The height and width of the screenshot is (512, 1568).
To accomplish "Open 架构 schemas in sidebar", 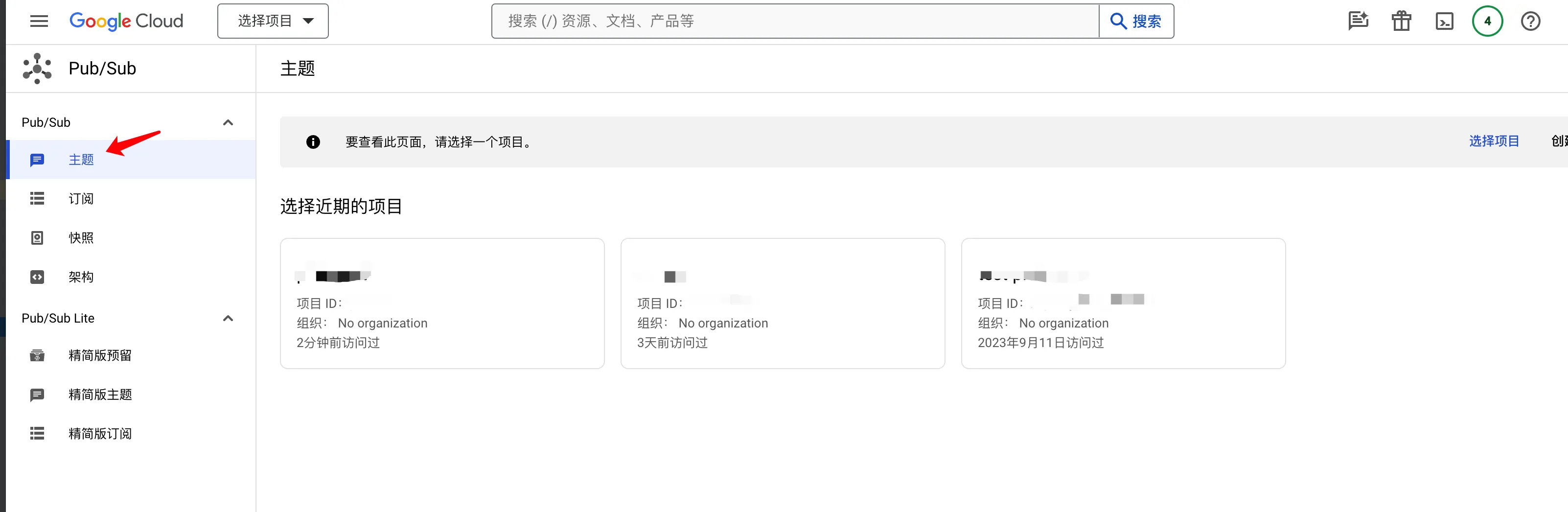I will [x=131, y=277].
